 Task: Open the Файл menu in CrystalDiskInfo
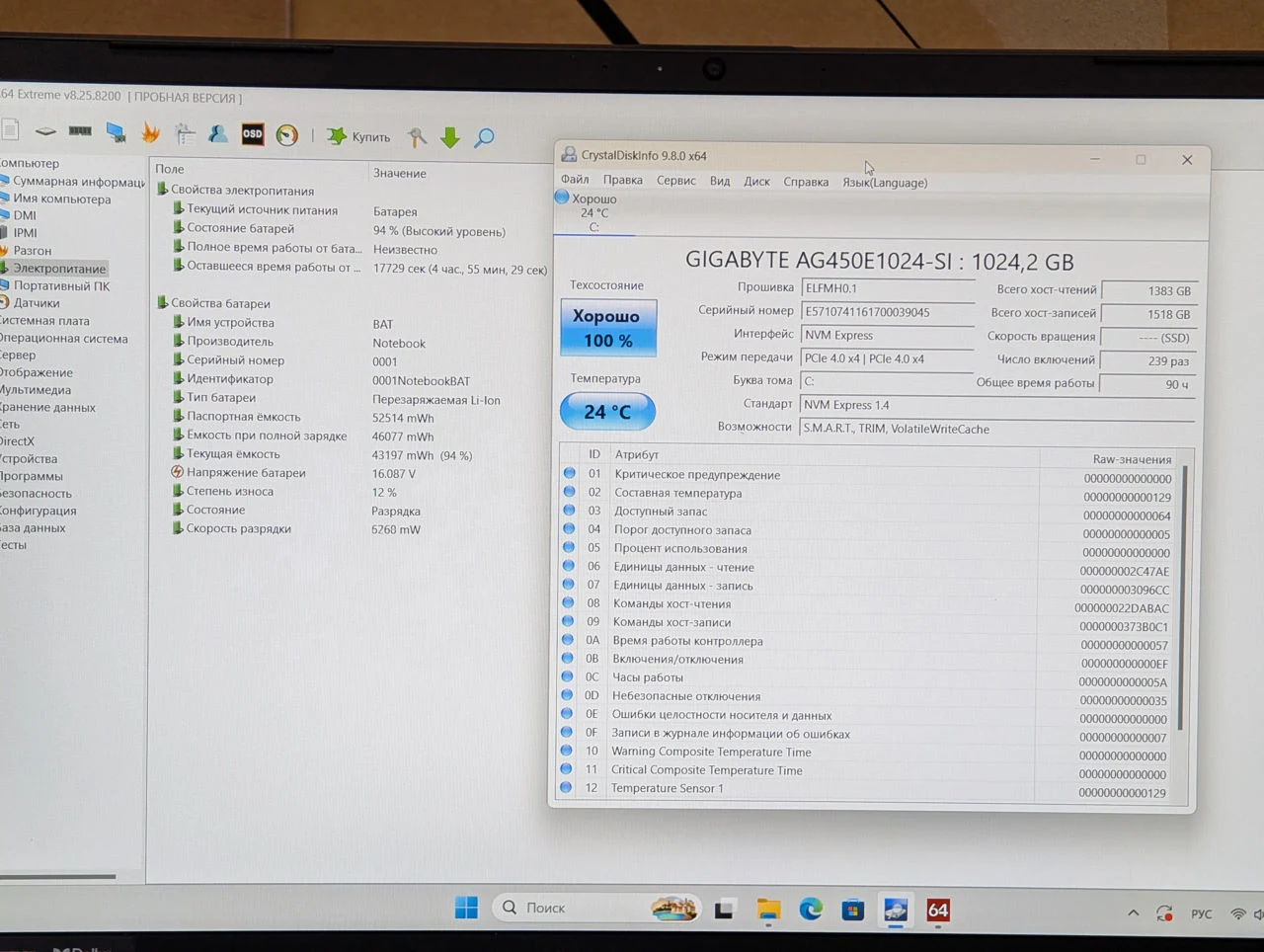click(x=575, y=180)
